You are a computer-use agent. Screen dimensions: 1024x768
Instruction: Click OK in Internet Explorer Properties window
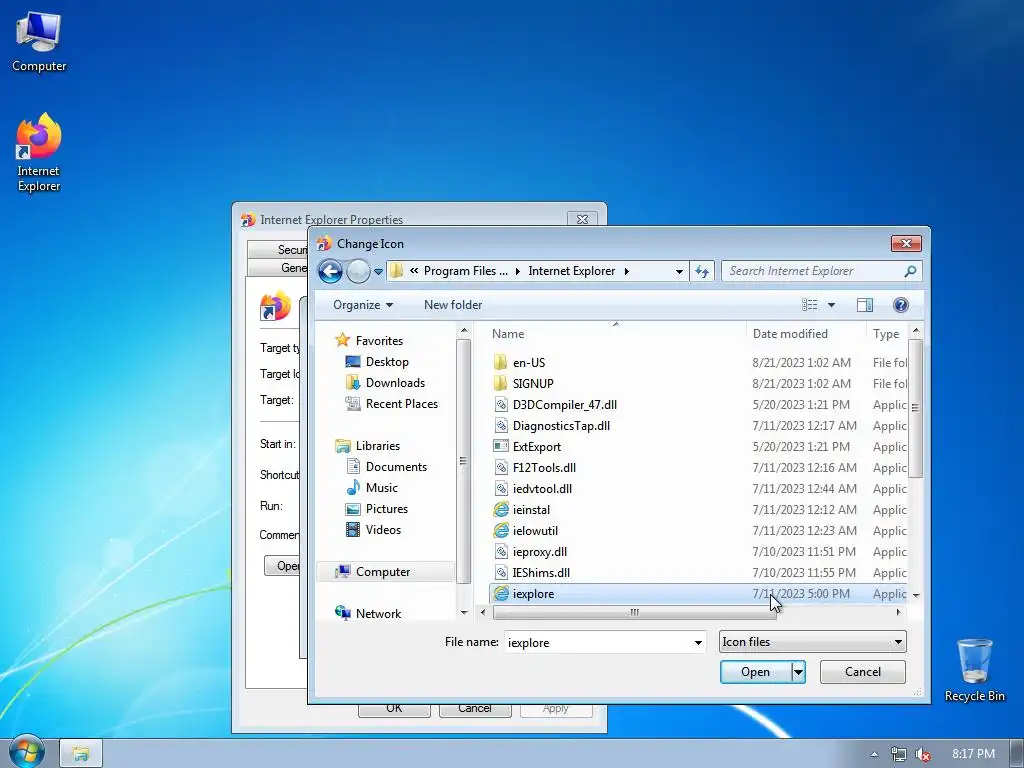[x=394, y=709]
